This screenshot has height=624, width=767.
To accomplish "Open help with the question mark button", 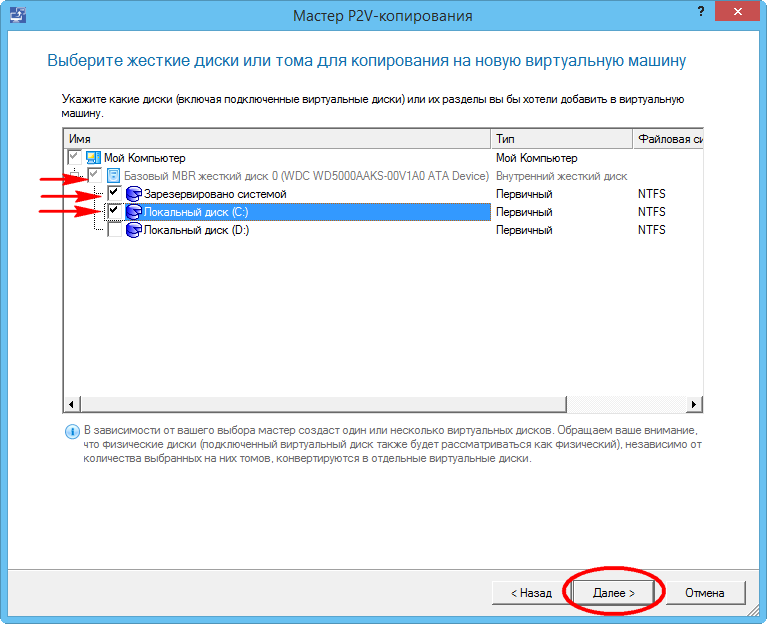I will (x=701, y=11).
